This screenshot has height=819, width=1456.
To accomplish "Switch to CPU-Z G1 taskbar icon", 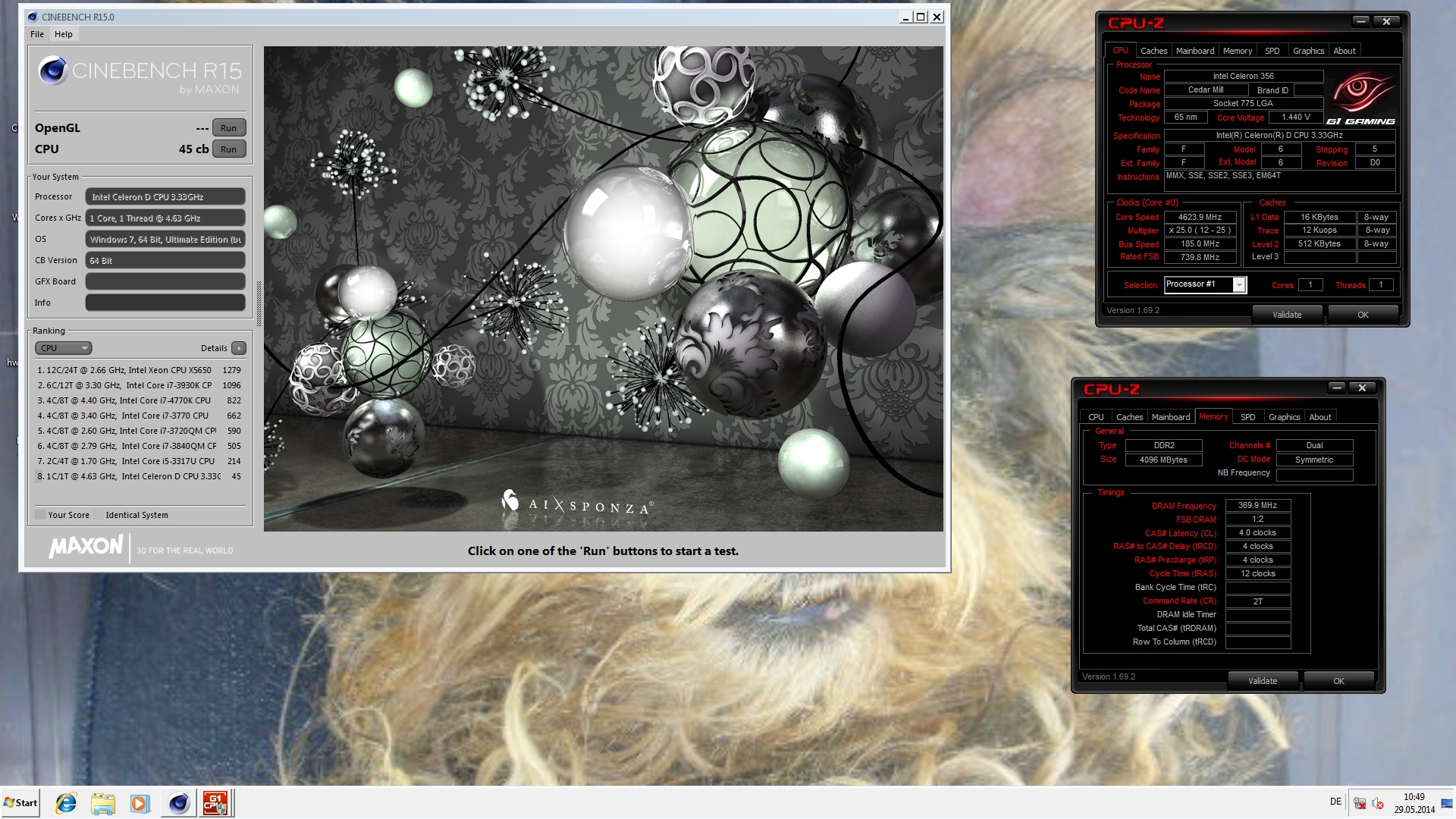I will pos(215,803).
